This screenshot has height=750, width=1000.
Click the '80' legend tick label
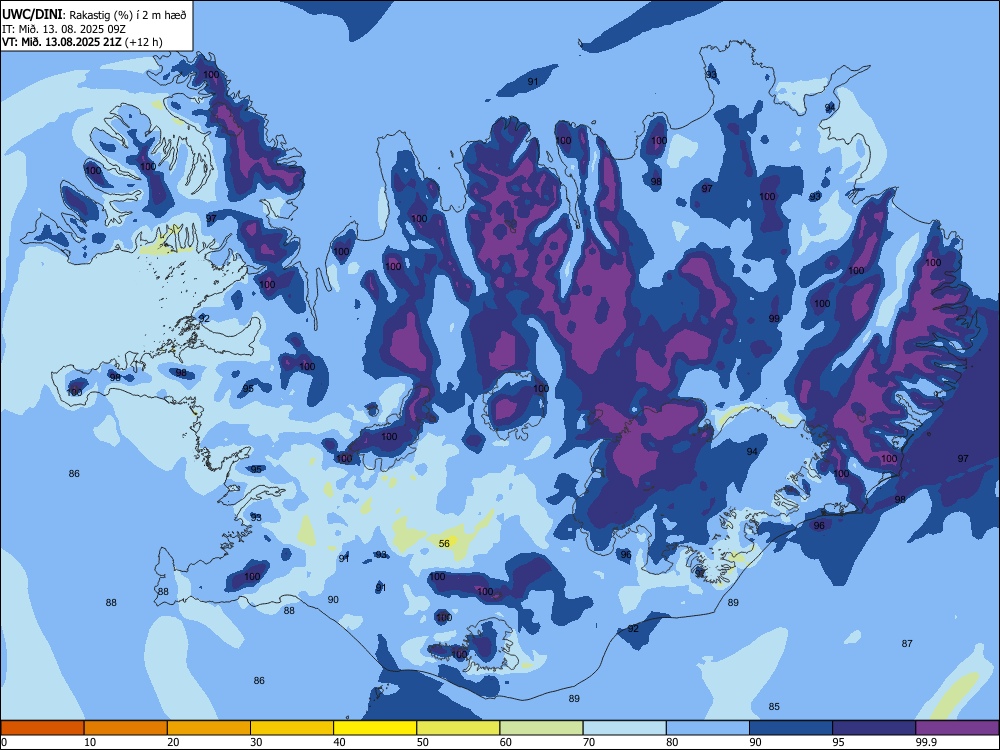(x=672, y=742)
